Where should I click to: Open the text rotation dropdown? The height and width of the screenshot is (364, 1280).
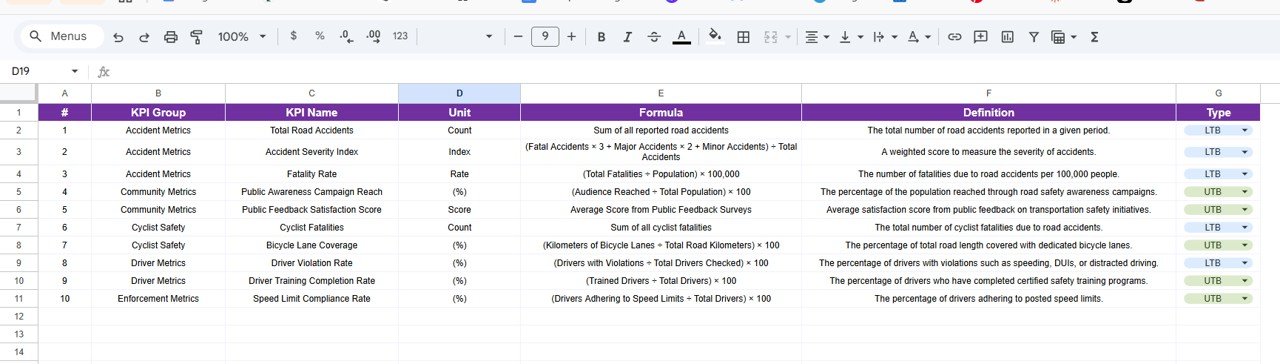tap(918, 37)
